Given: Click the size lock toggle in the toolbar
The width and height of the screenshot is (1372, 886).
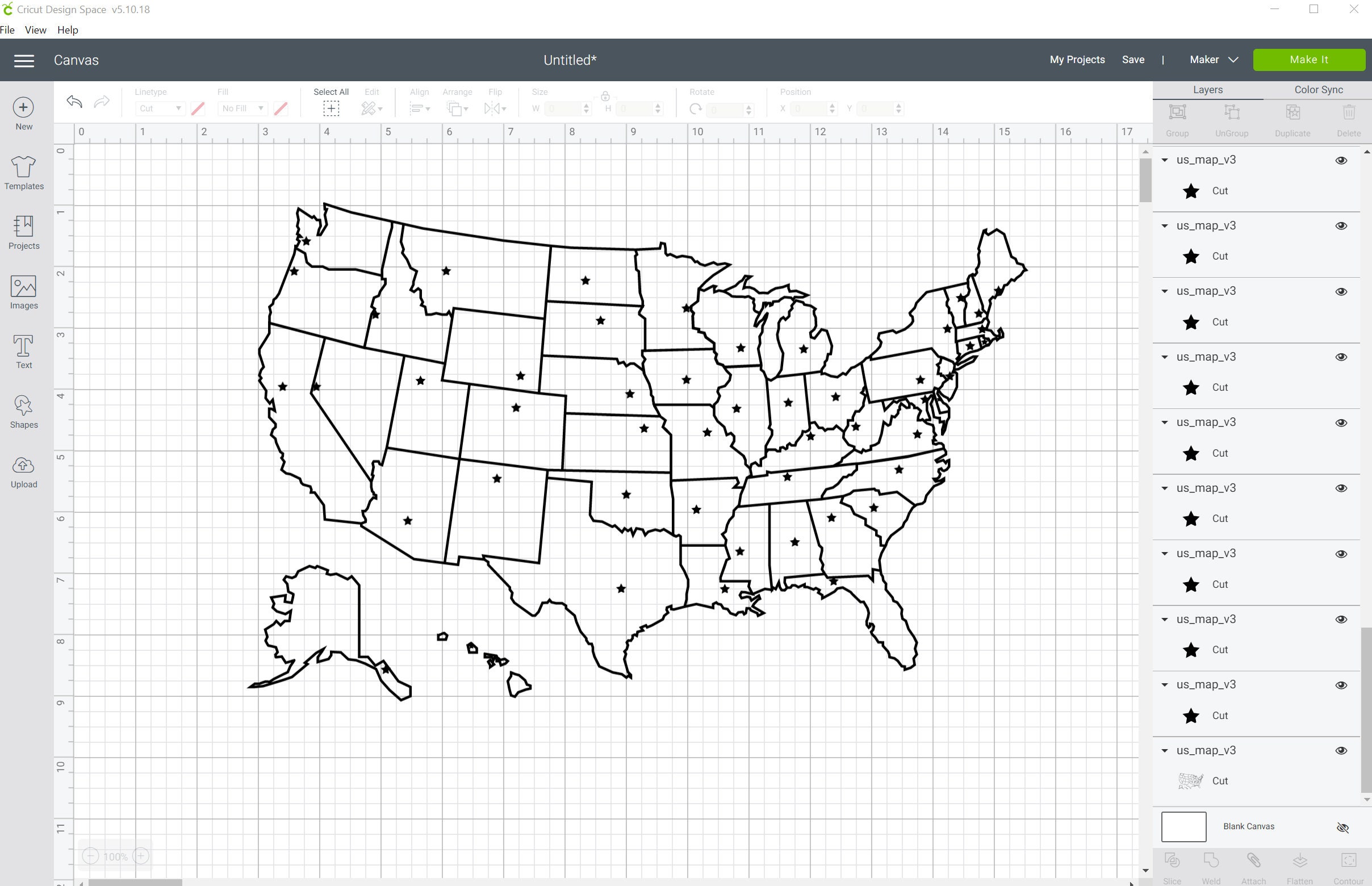Looking at the screenshot, I should click(605, 98).
